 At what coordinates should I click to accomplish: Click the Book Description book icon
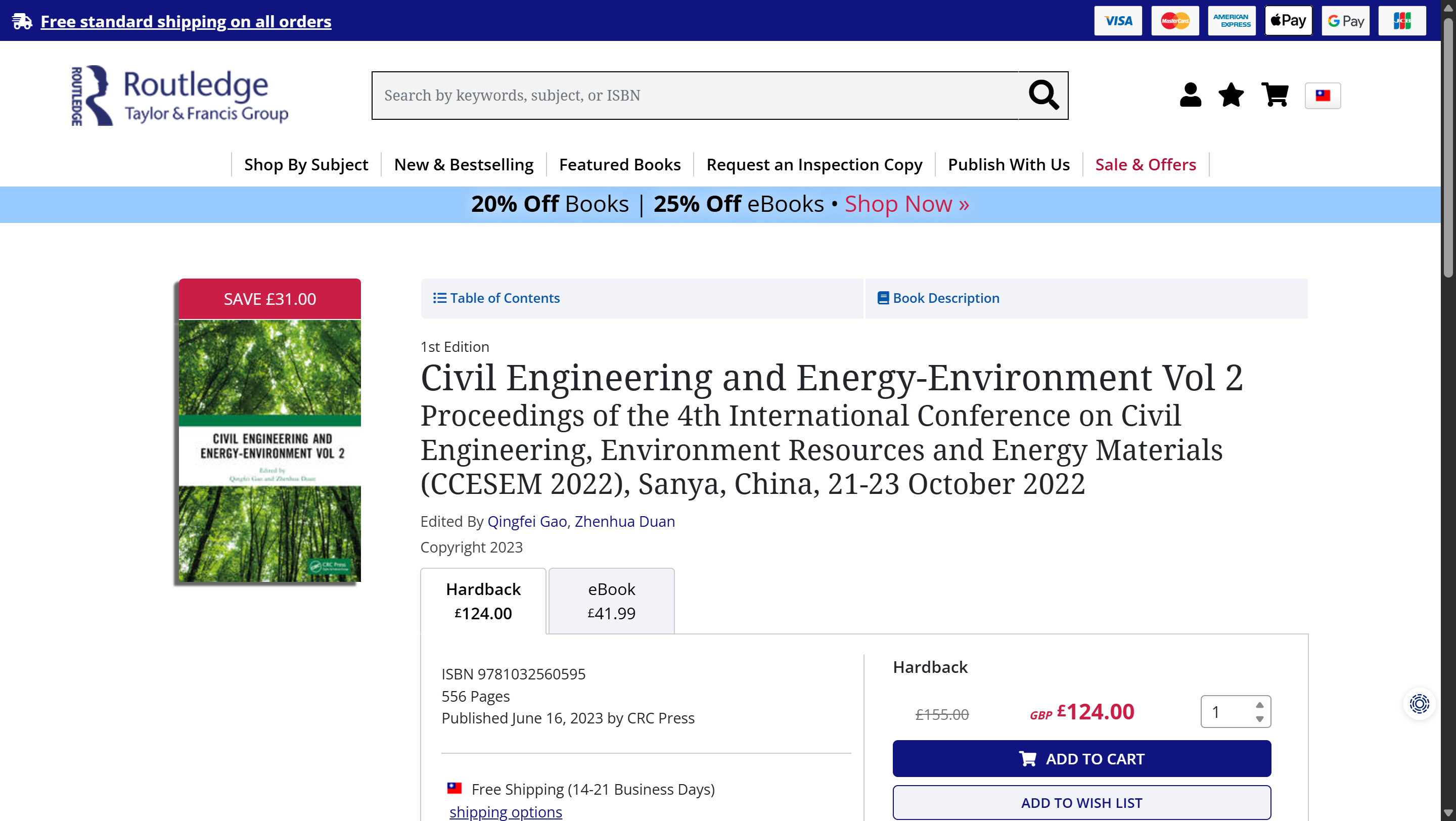pyautogui.click(x=883, y=298)
